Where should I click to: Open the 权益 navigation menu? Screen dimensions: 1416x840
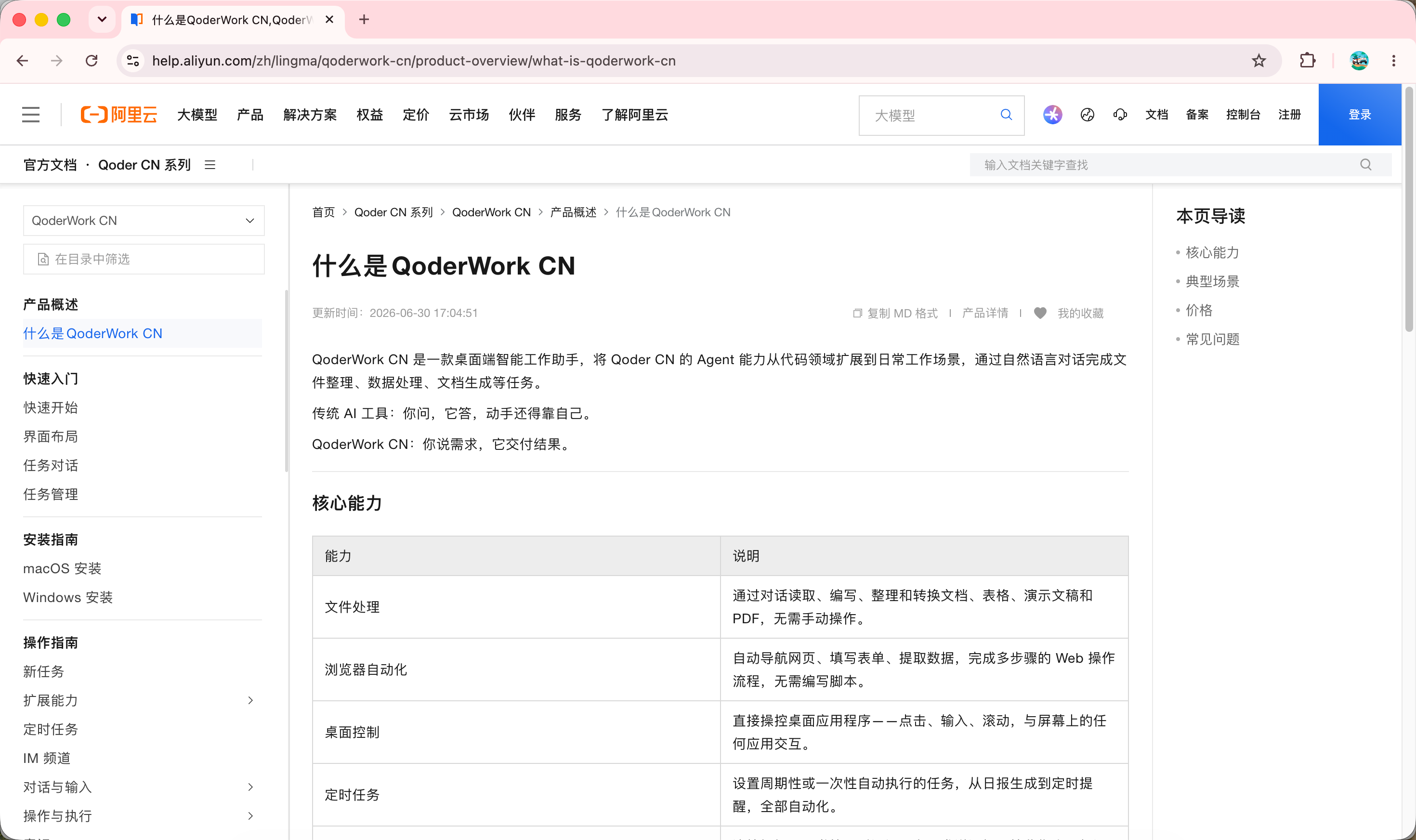pyautogui.click(x=370, y=115)
